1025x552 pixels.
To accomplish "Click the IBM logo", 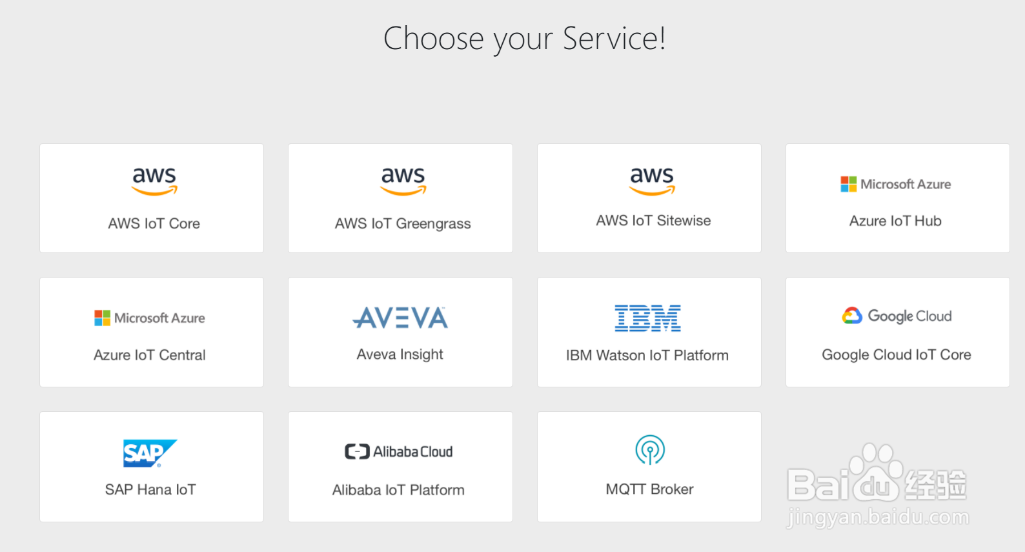I will coord(647,318).
